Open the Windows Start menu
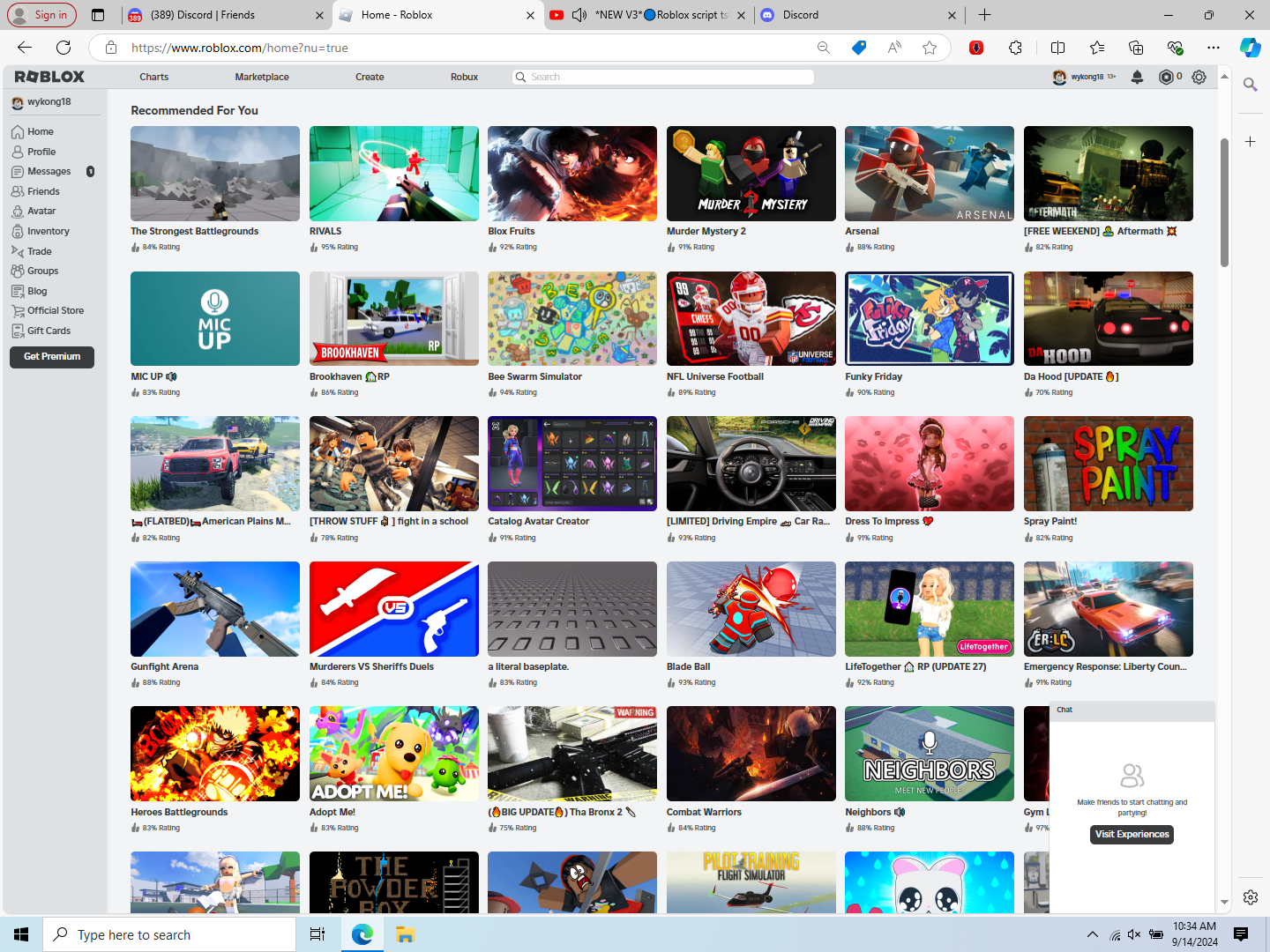The width and height of the screenshot is (1270, 952). (x=21, y=934)
